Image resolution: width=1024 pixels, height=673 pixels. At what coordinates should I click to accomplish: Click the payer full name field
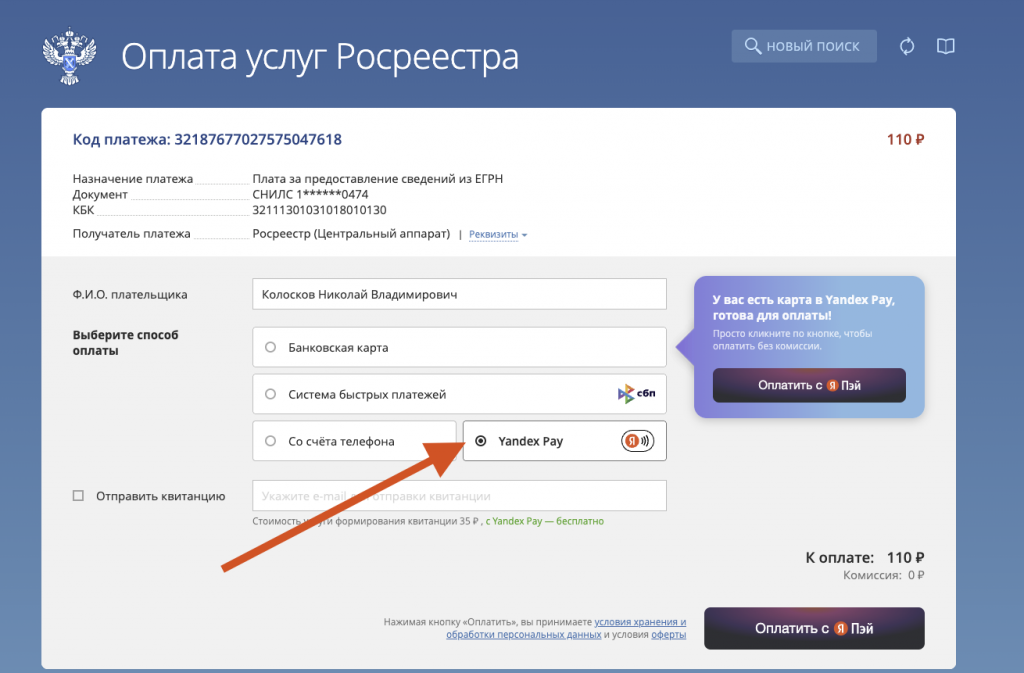459,294
